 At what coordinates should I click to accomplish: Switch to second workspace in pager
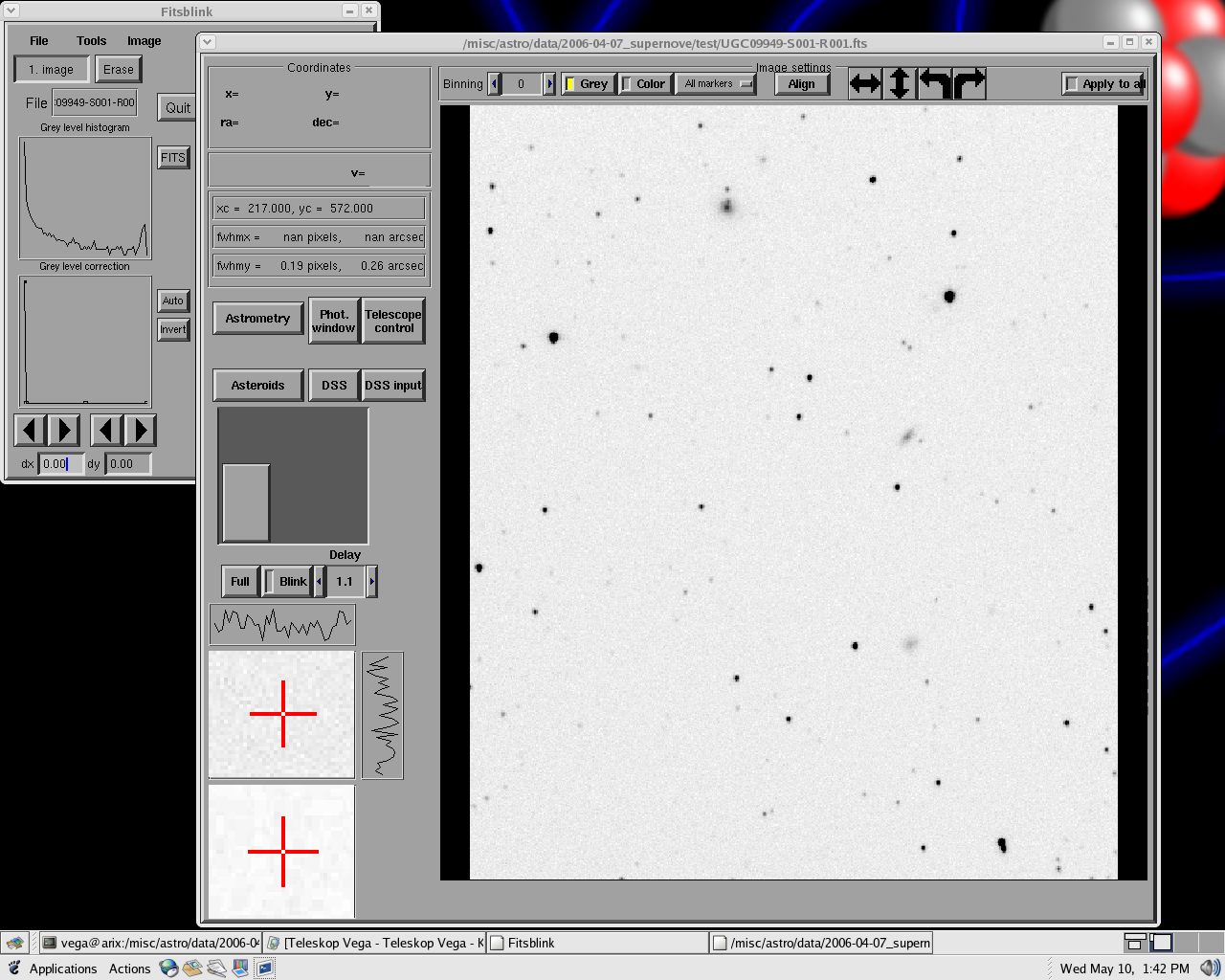click(x=1161, y=943)
